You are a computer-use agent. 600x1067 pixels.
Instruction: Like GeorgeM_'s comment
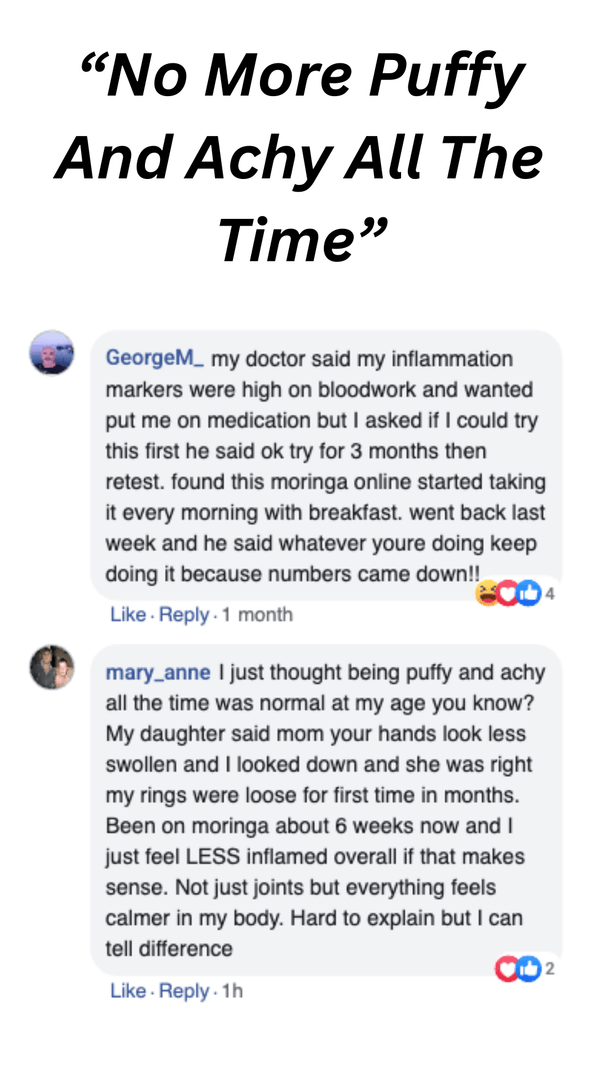127,614
